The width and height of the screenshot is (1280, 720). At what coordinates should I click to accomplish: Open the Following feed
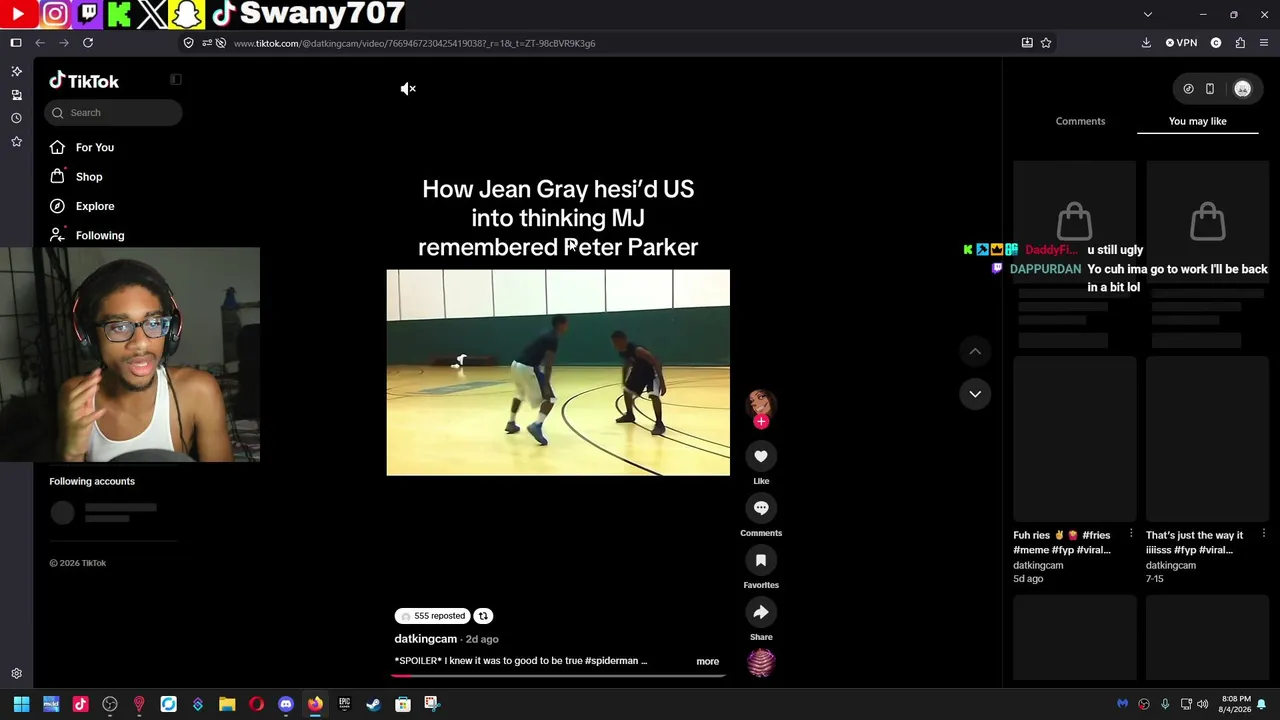click(x=100, y=235)
